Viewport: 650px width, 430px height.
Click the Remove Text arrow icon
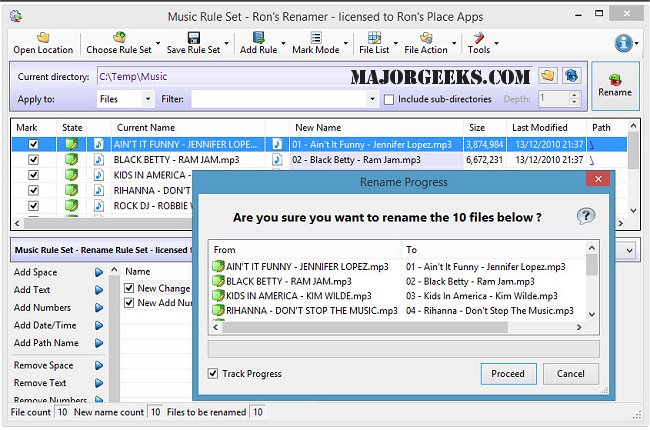(x=99, y=383)
